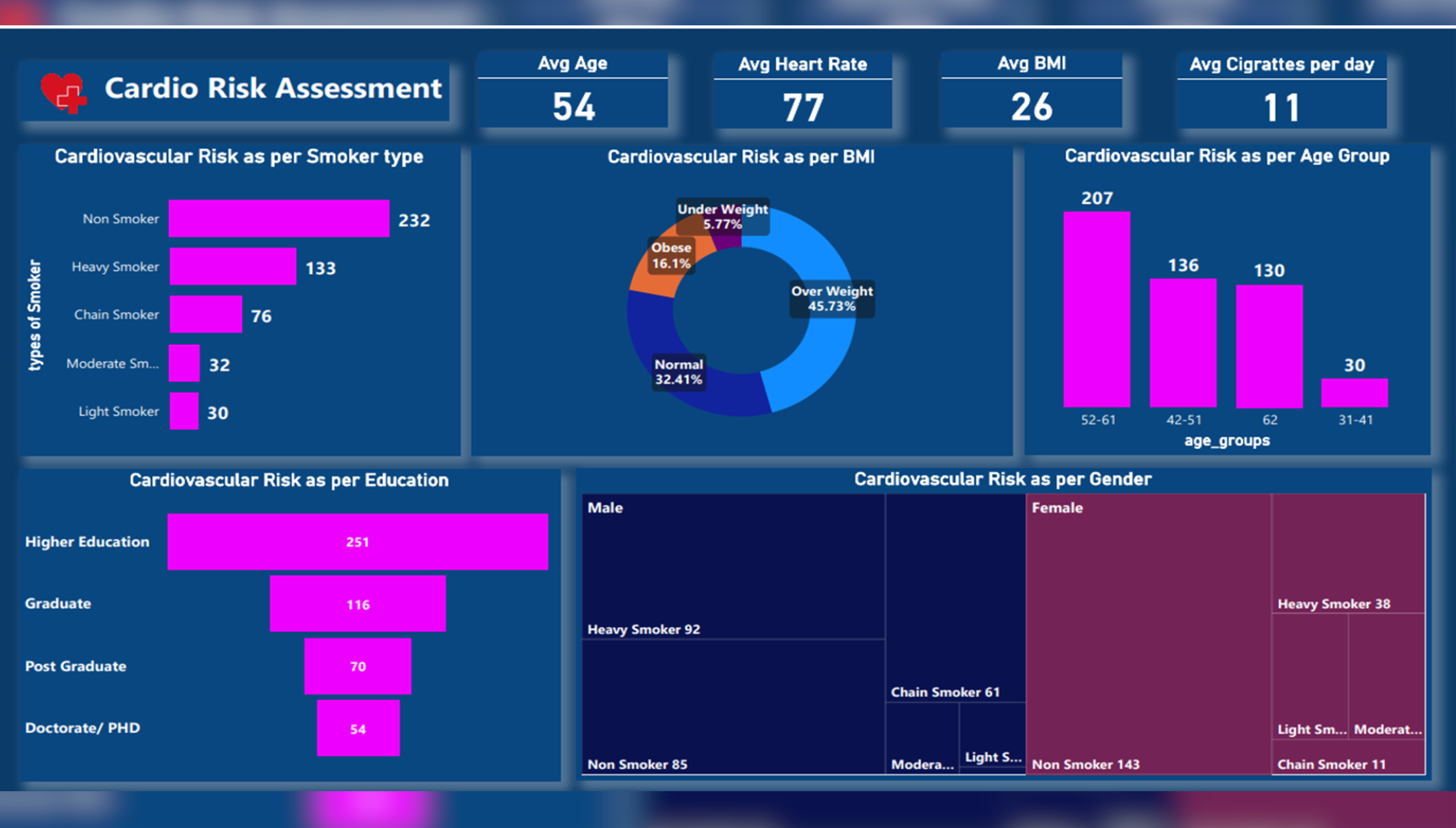Select the Chain Smoker bar showing 76
Viewport: 1456px width, 828px height.
[x=205, y=314]
